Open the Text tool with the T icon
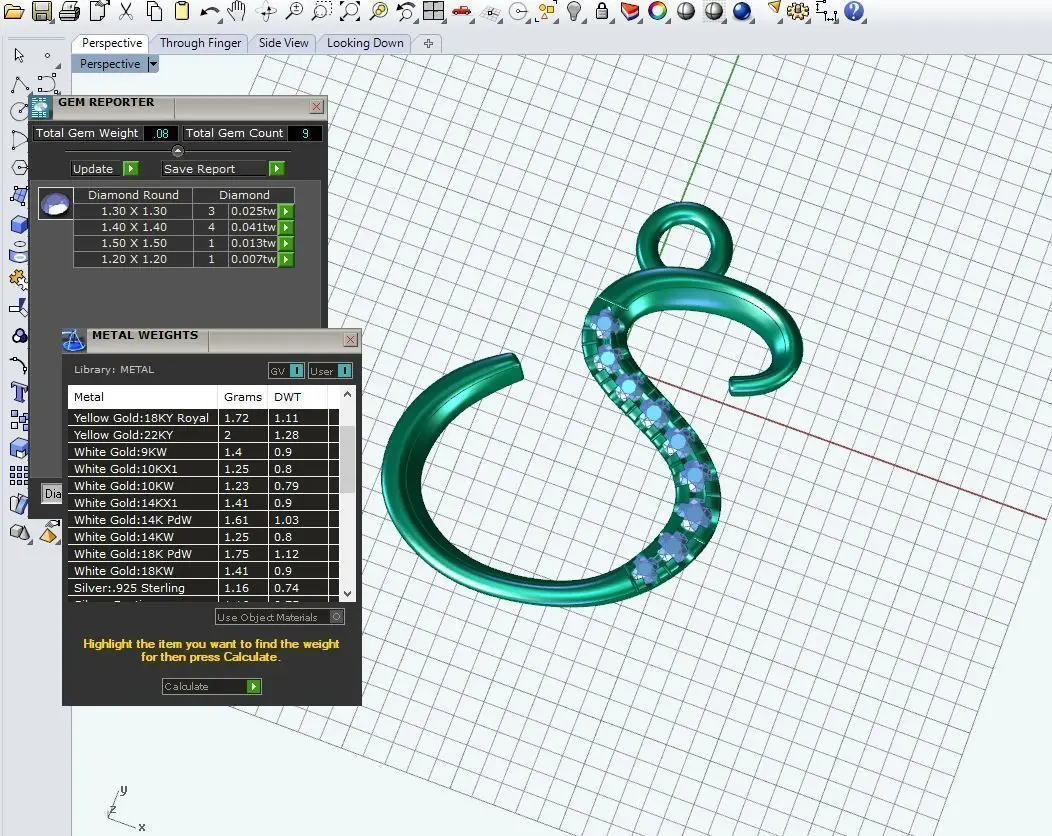Viewport: 1052px width, 836px height. click(x=19, y=392)
